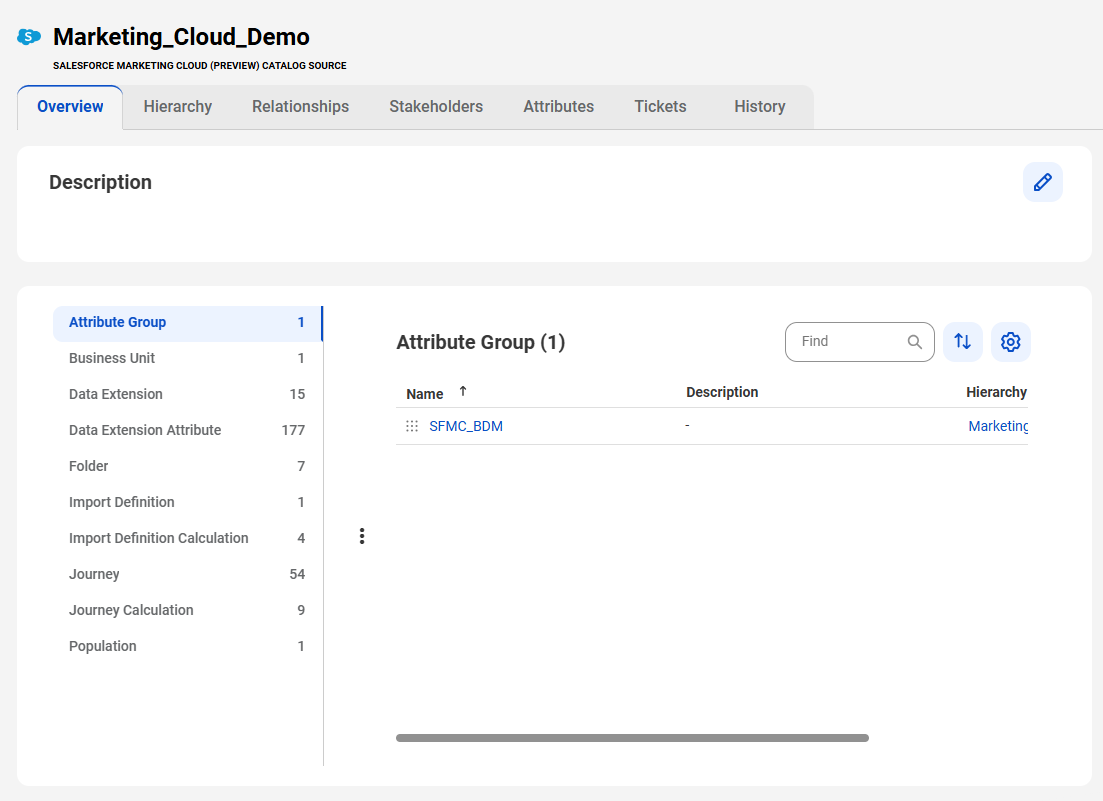This screenshot has height=801, width=1103.
Task: Select Import Definition category
Action: pyautogui.click(x=187, y=502)
